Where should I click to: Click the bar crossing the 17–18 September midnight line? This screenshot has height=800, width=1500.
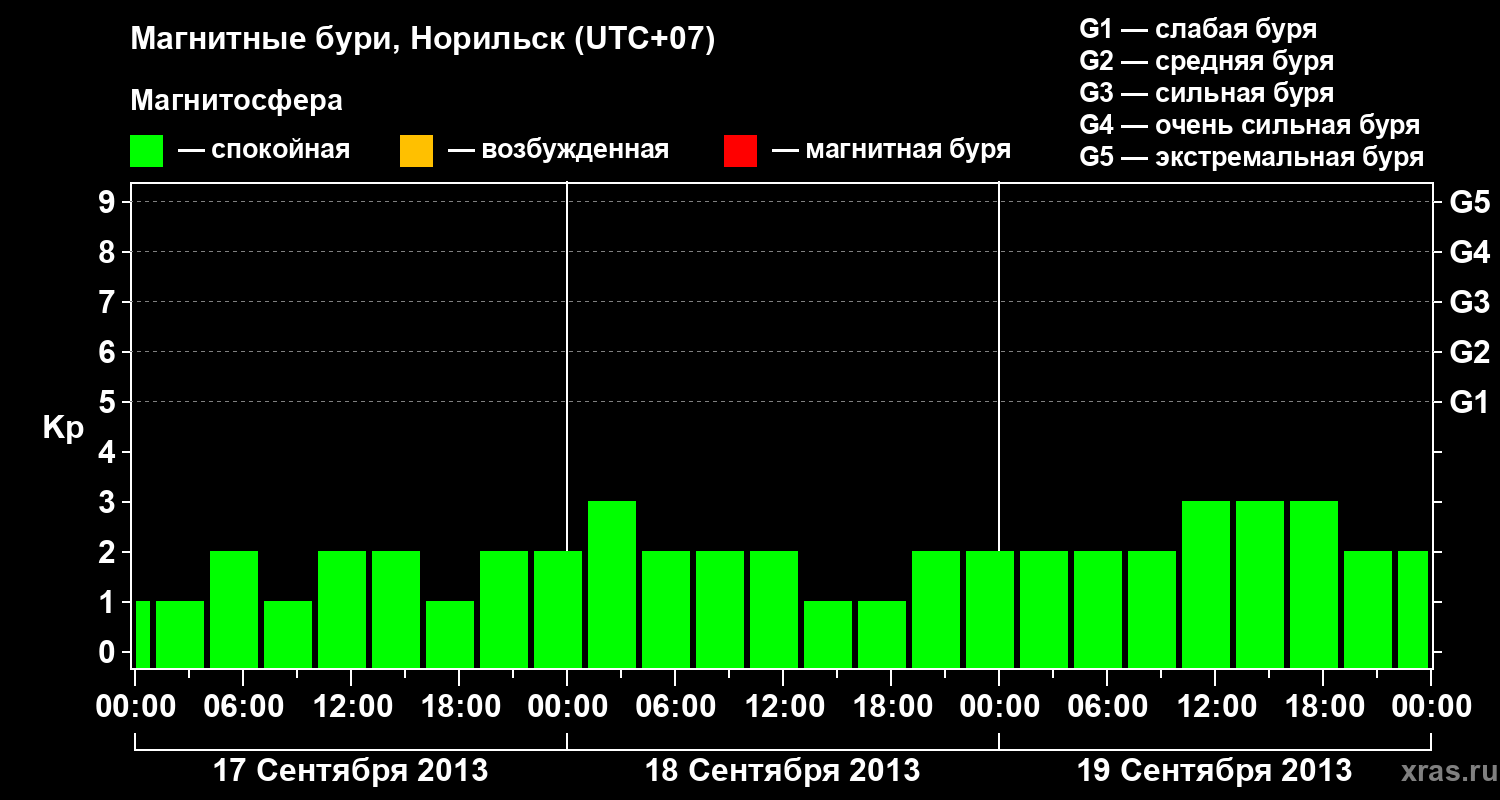[x=558, y=609]
